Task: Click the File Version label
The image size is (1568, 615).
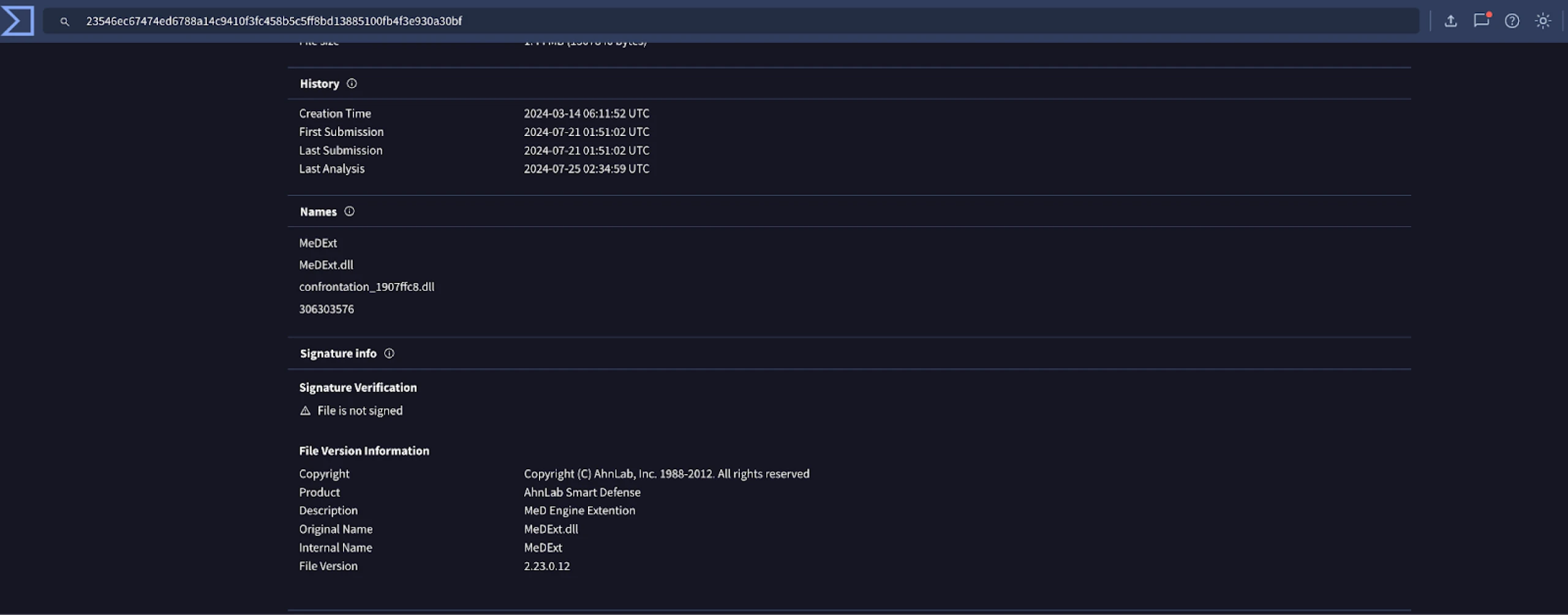Action: (x=328, y=567)
